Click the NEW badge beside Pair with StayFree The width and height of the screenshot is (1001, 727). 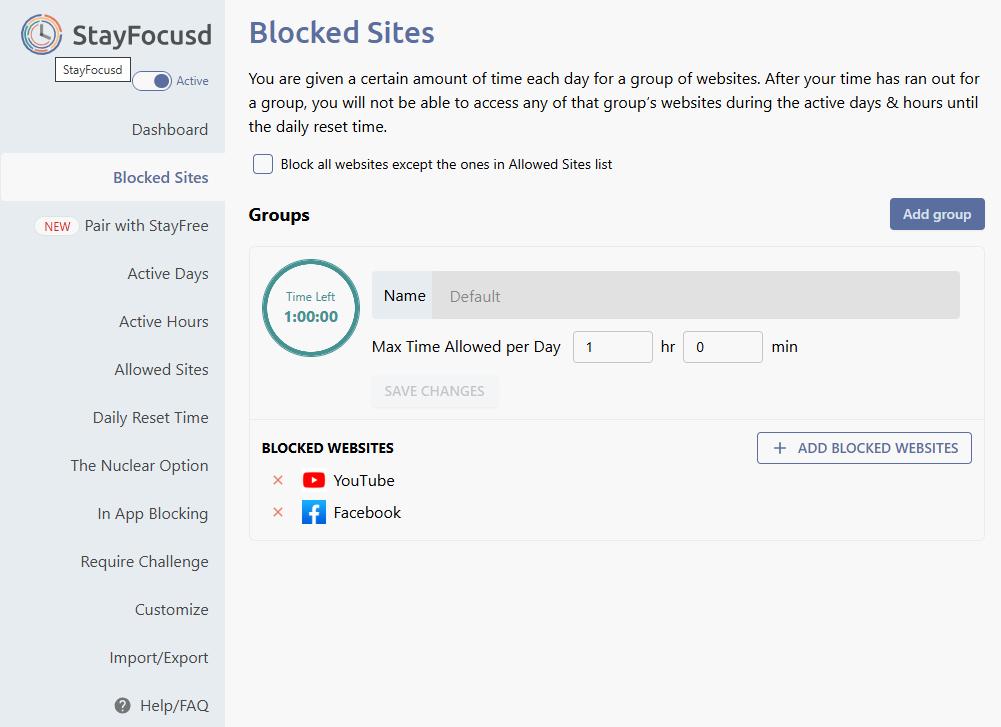pyautogui.click(x=57, y=225)
